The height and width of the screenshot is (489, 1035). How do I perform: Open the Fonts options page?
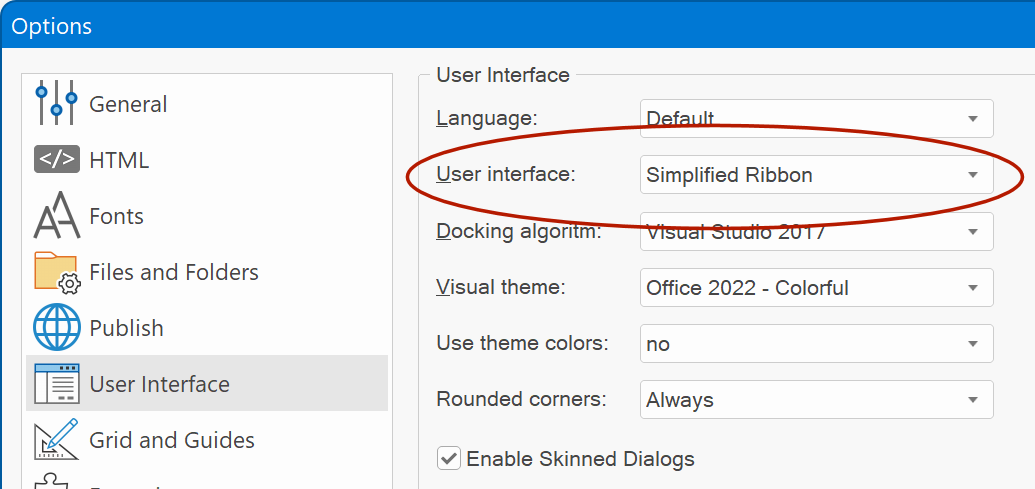[x=116, y=216]
